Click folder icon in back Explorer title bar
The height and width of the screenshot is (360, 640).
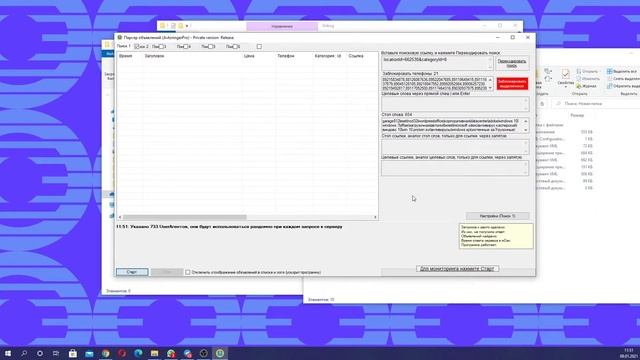click(x=162, y=26)
